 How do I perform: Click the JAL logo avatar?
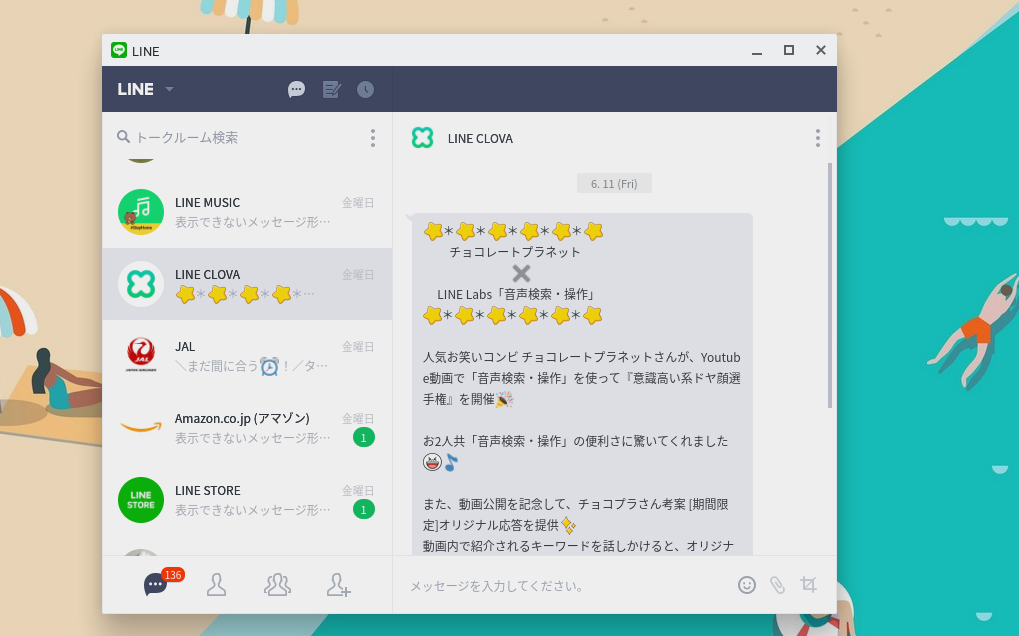[x=141, y=356]
